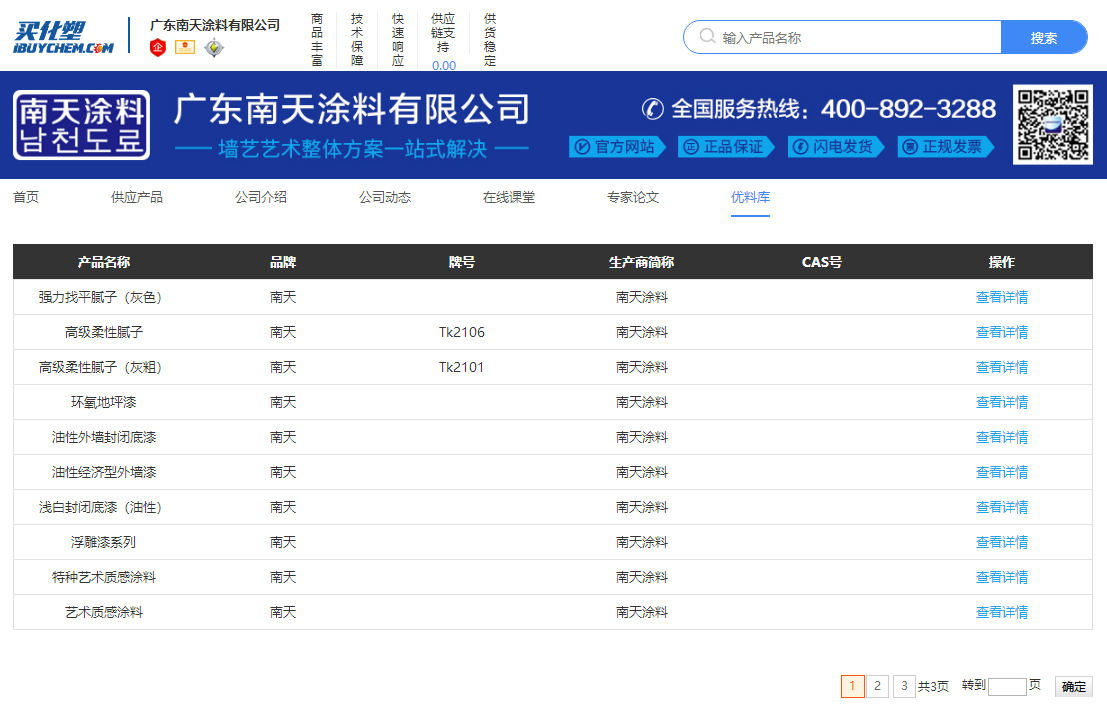This screenshot has height=708, width=1107.
Task: Click the 正品保证 banner tag
Action: [x=726, y=147]
